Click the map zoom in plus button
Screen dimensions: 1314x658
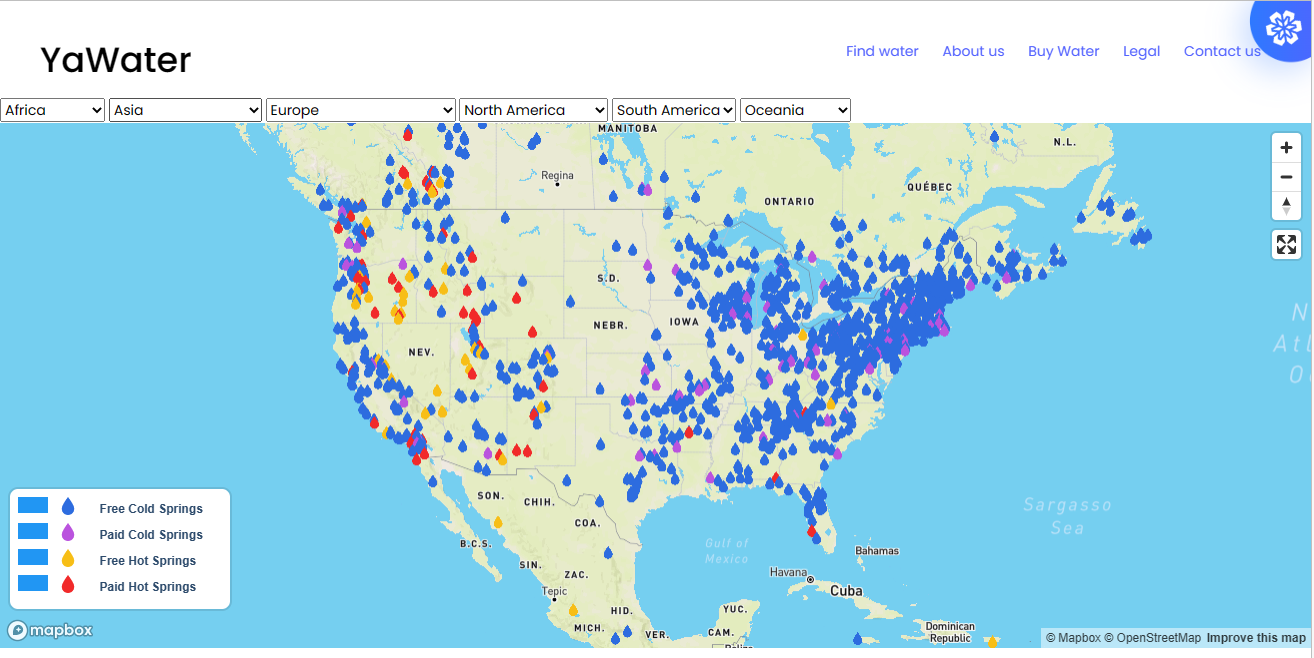coord(1286,148)
